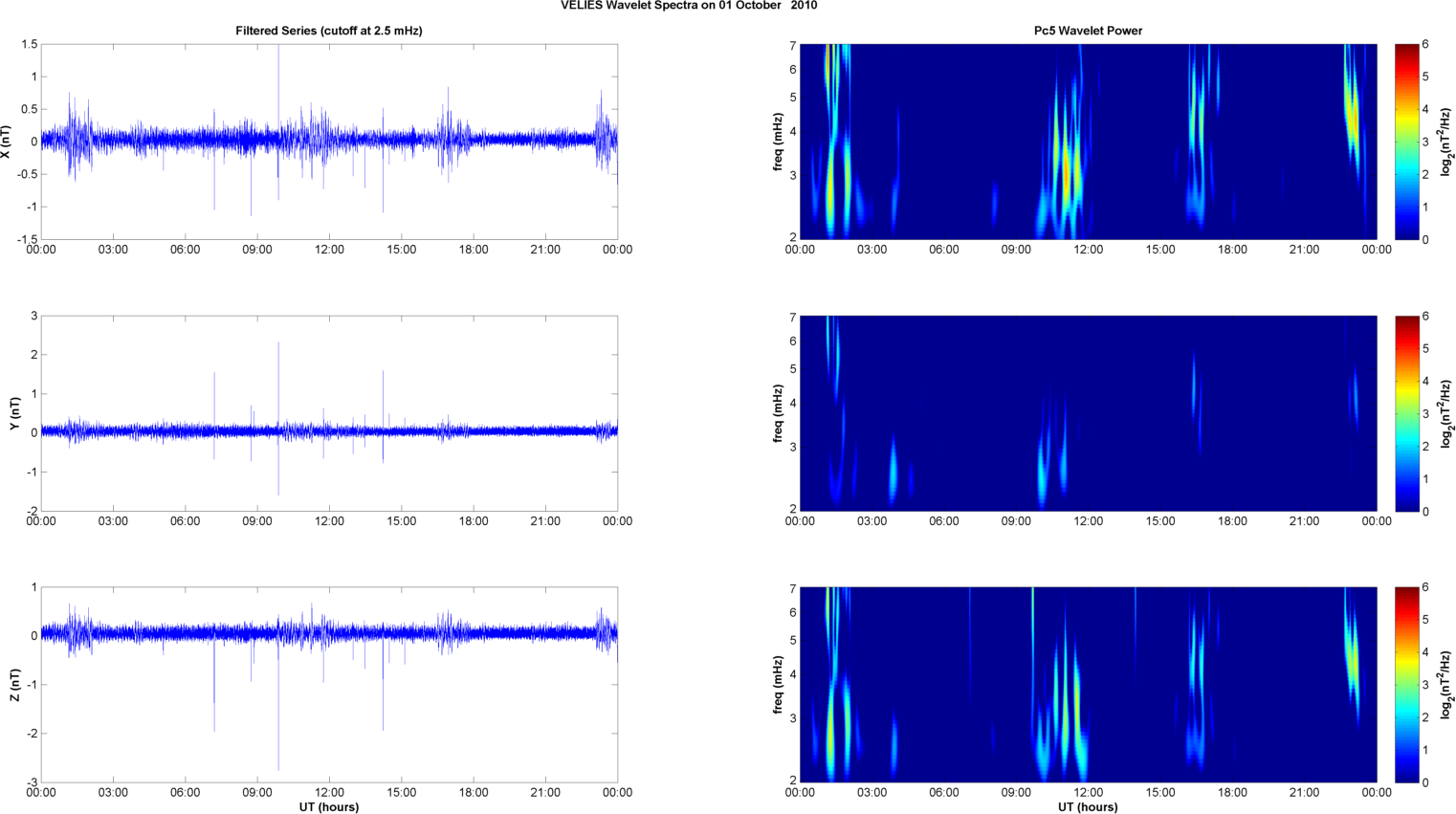The width and height of the screenshot is (1456, 814).
Task: Click the '-1.5' y-tick on the X (nT) plot
Action: click(x=27, y=239)
